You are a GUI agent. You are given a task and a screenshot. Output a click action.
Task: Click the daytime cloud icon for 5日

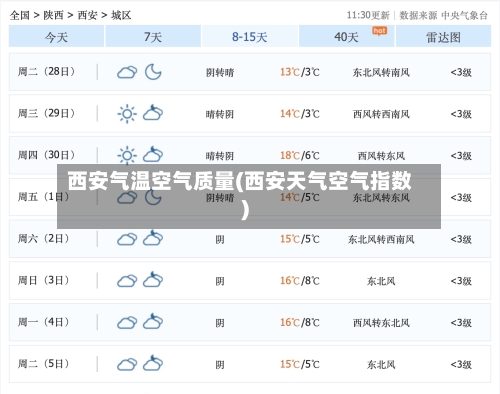[127, 364]
